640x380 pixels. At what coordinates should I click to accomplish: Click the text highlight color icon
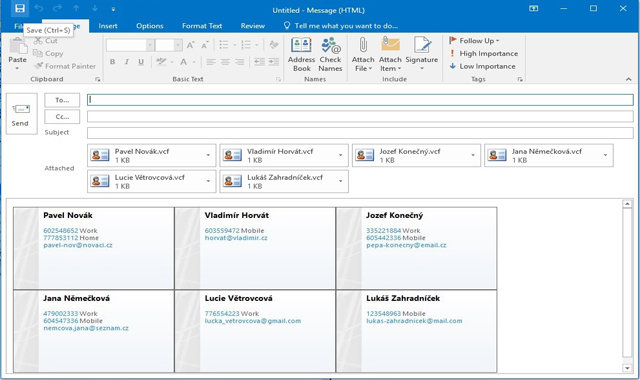161,62
